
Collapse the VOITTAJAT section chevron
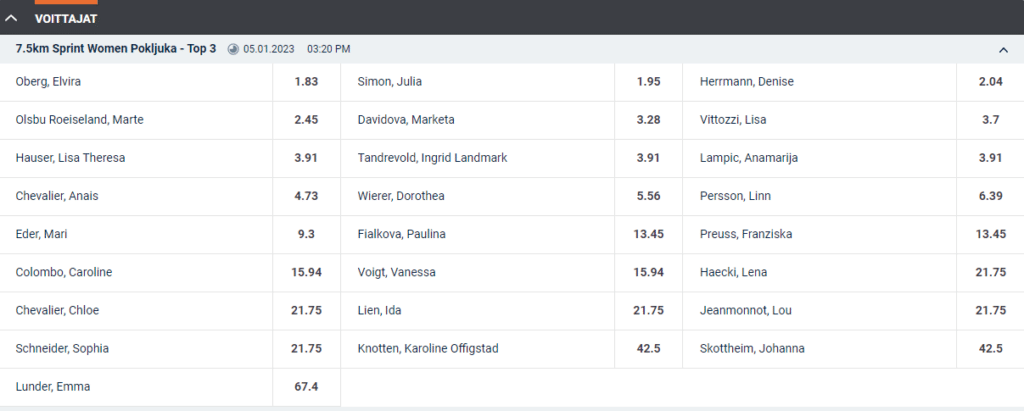point(11,18)
